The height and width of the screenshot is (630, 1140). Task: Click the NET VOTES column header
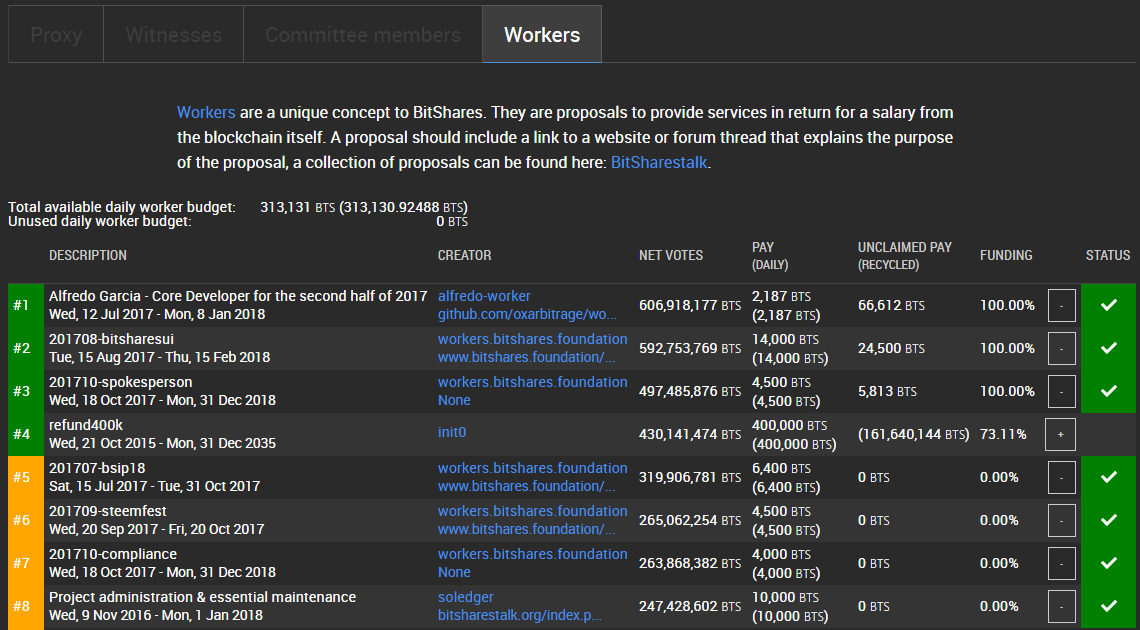click(x=671, y=255)
